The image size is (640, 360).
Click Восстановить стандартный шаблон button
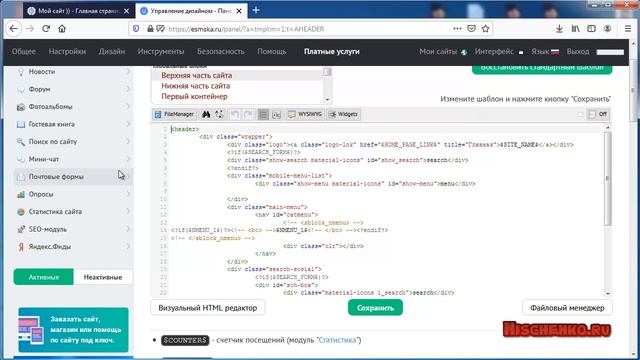[x=542, y=69]
